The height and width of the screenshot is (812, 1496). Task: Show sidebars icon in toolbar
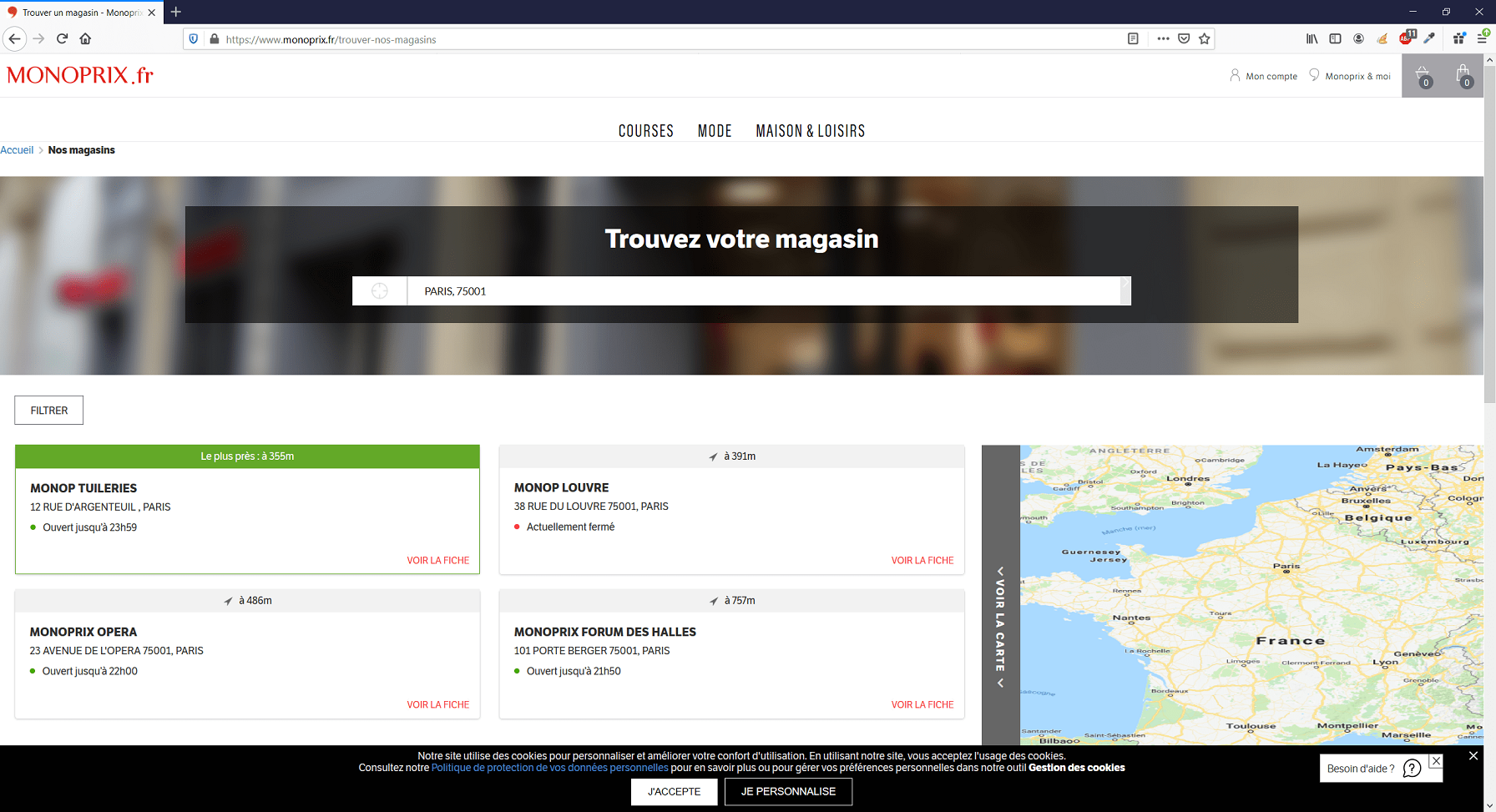point(1335,38)
